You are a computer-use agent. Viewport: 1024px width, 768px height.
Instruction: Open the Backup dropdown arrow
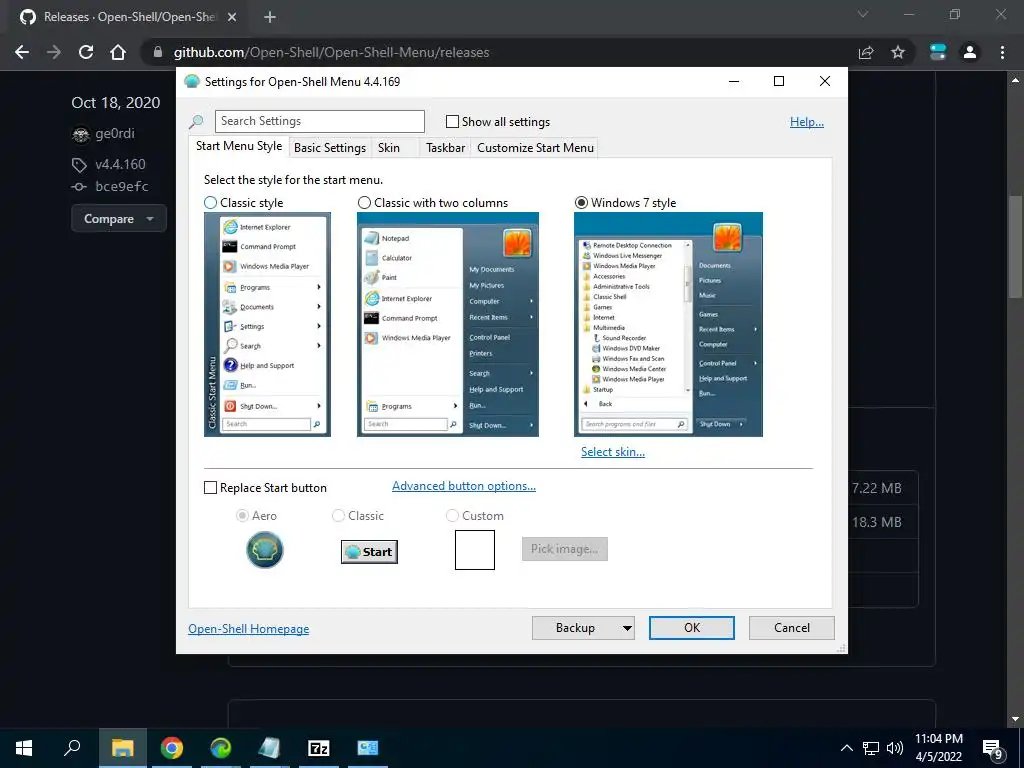coord(627,628)
